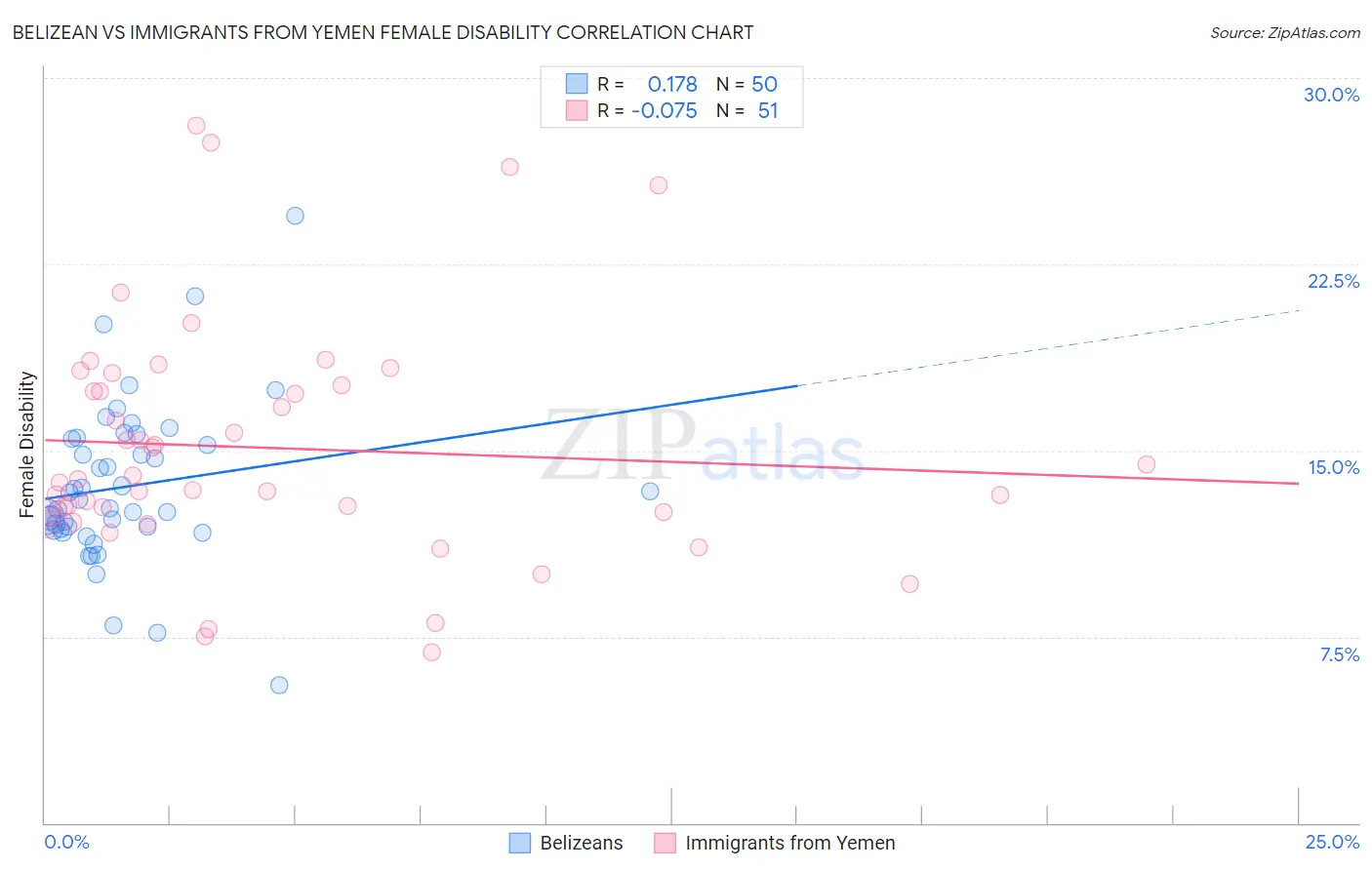This screenshot has width=1372, height=870.
Task: Click the chart title text
Action: tap(383, 33)
